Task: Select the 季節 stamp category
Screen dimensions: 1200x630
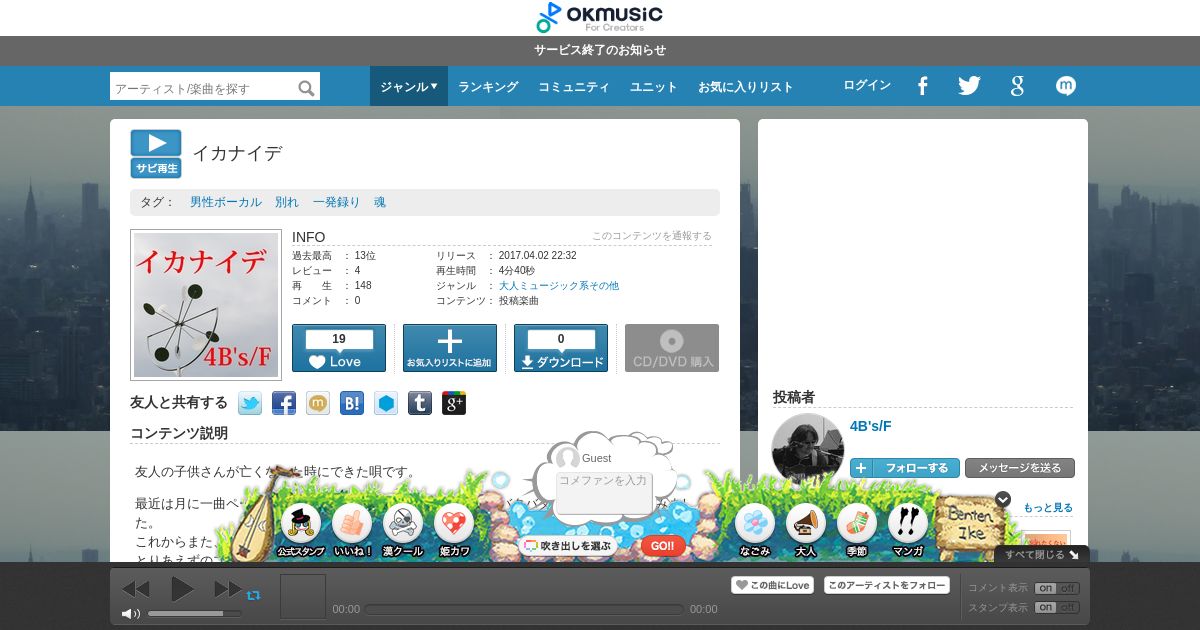Action: point(857,529)
